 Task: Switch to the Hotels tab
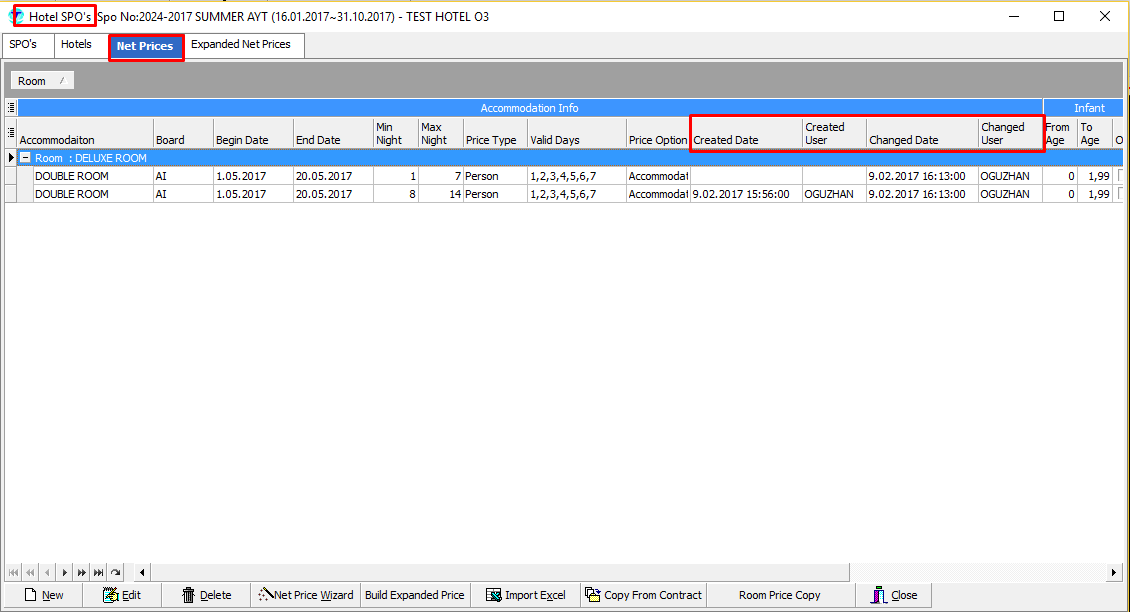click(76, 45)
